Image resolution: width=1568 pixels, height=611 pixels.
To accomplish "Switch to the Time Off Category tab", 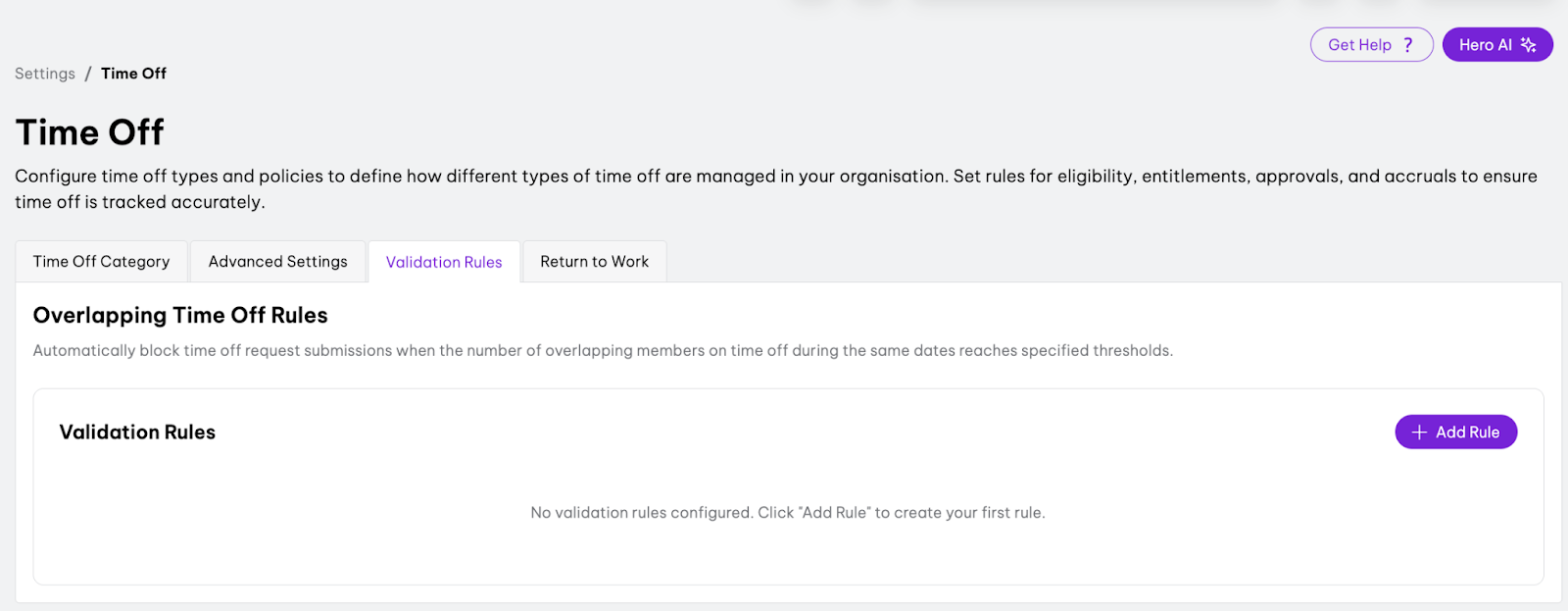I will tap(101, 262).
